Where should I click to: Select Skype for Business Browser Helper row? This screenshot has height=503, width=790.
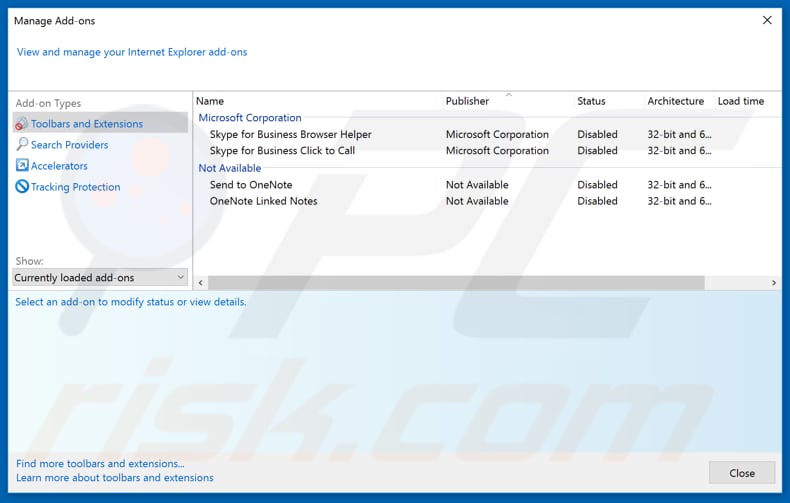487,134
